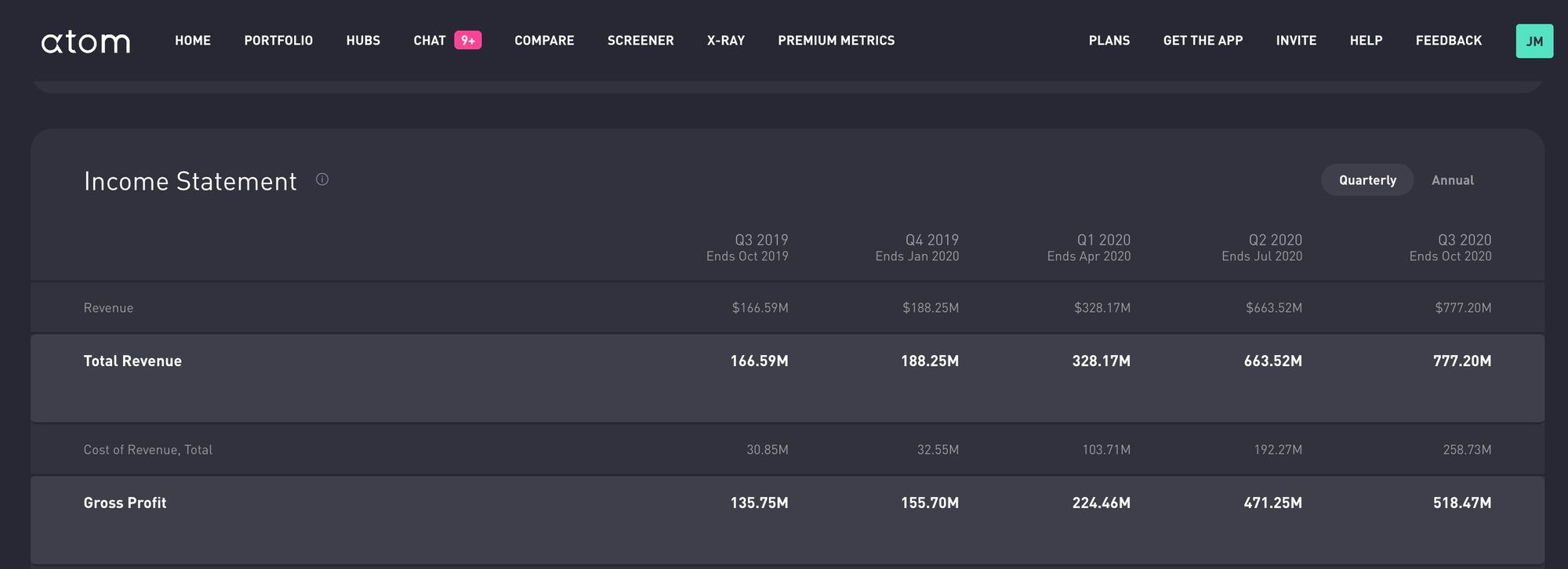Click Get The App link
The width and height of the screenshot is (1568, 569).
pos(1203,41)
